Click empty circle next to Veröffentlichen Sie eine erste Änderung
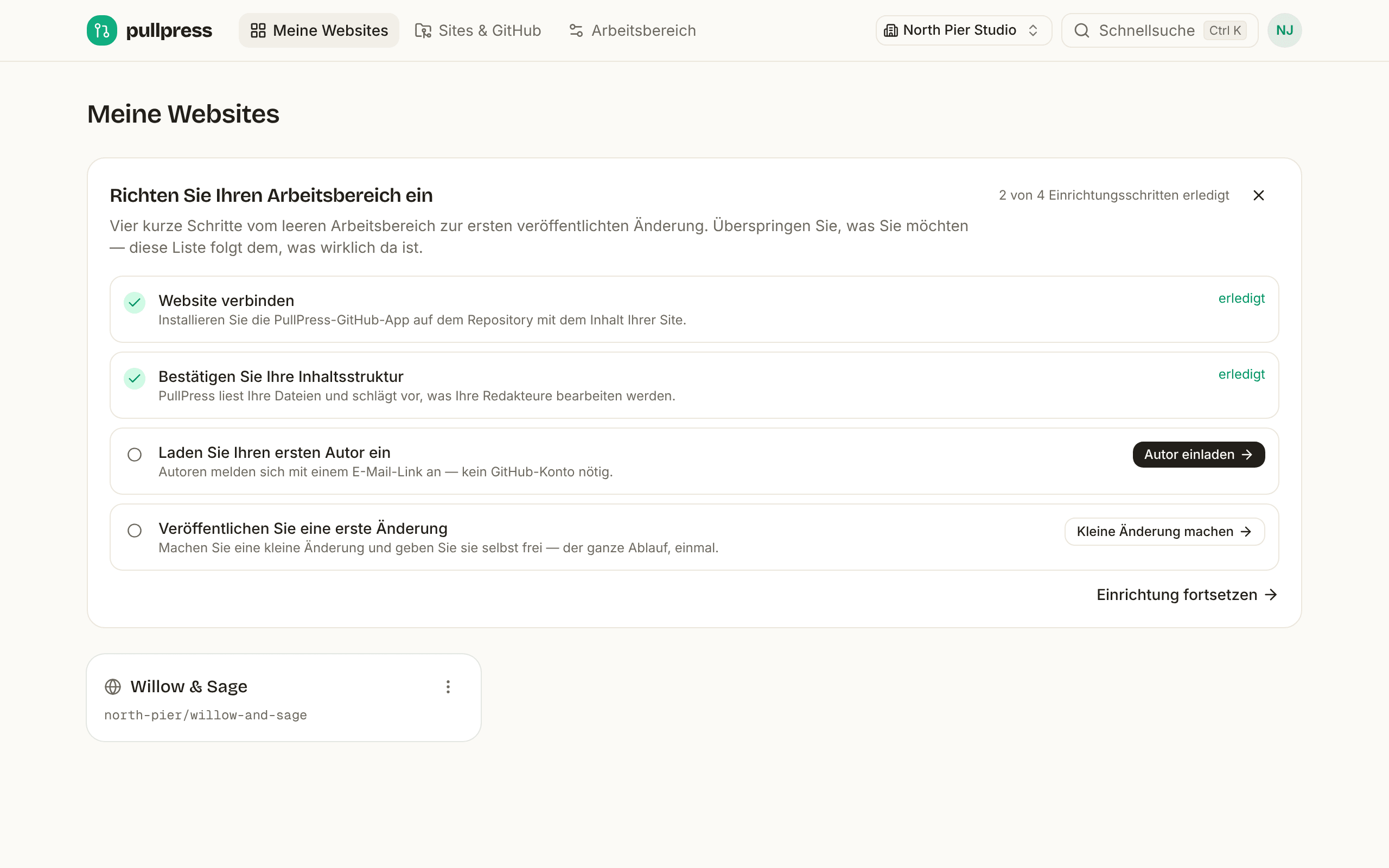This screenshot has height=868, width=1389. (135, 531)
